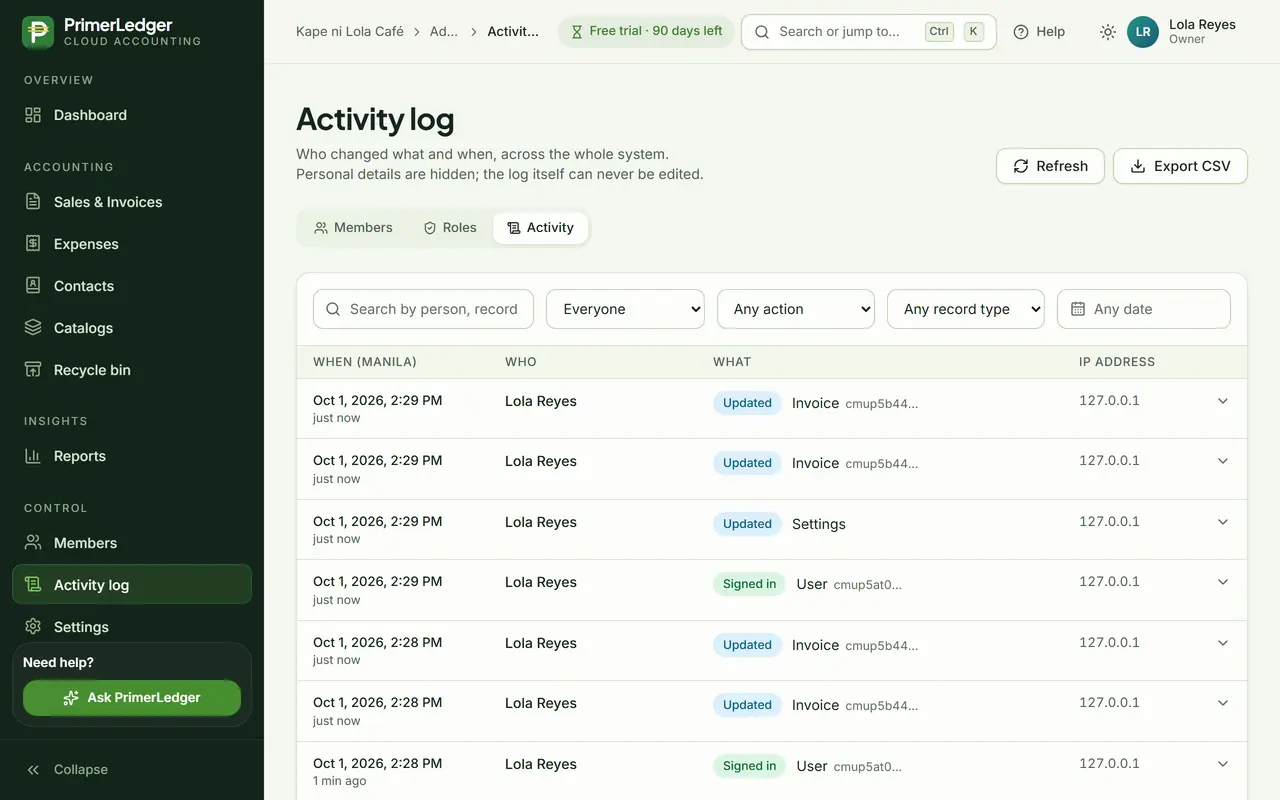Screen dimensions: 1280x800
Task: Toggle the light/dark theme sun icon
Action: 1107,32
